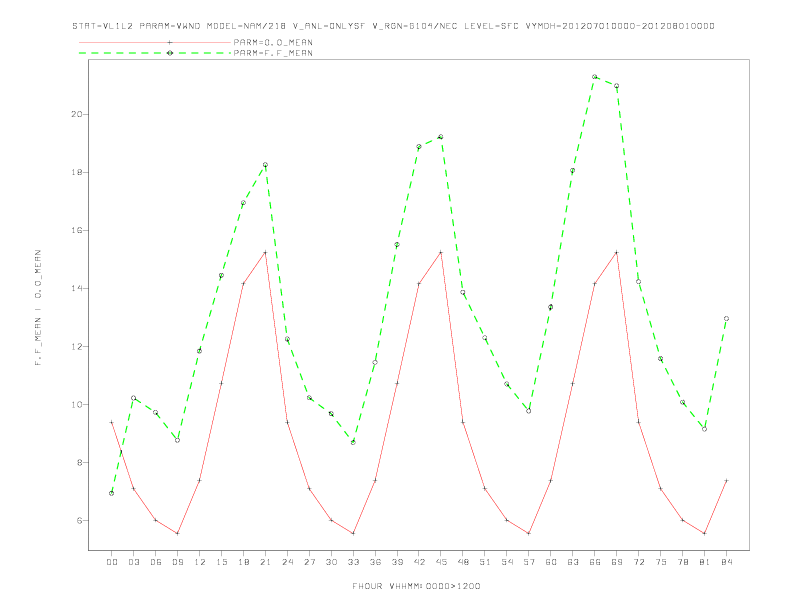Click the x-axis hour label 45
The image size is (792, 612).
441,562
